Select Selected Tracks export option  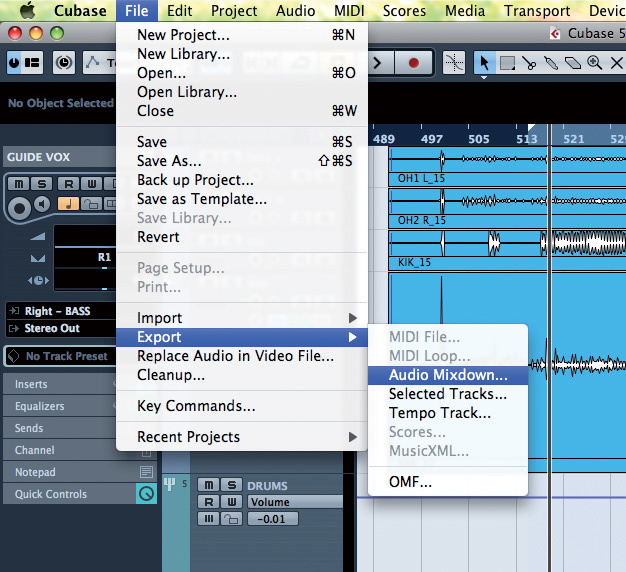(x=448, y=394)
